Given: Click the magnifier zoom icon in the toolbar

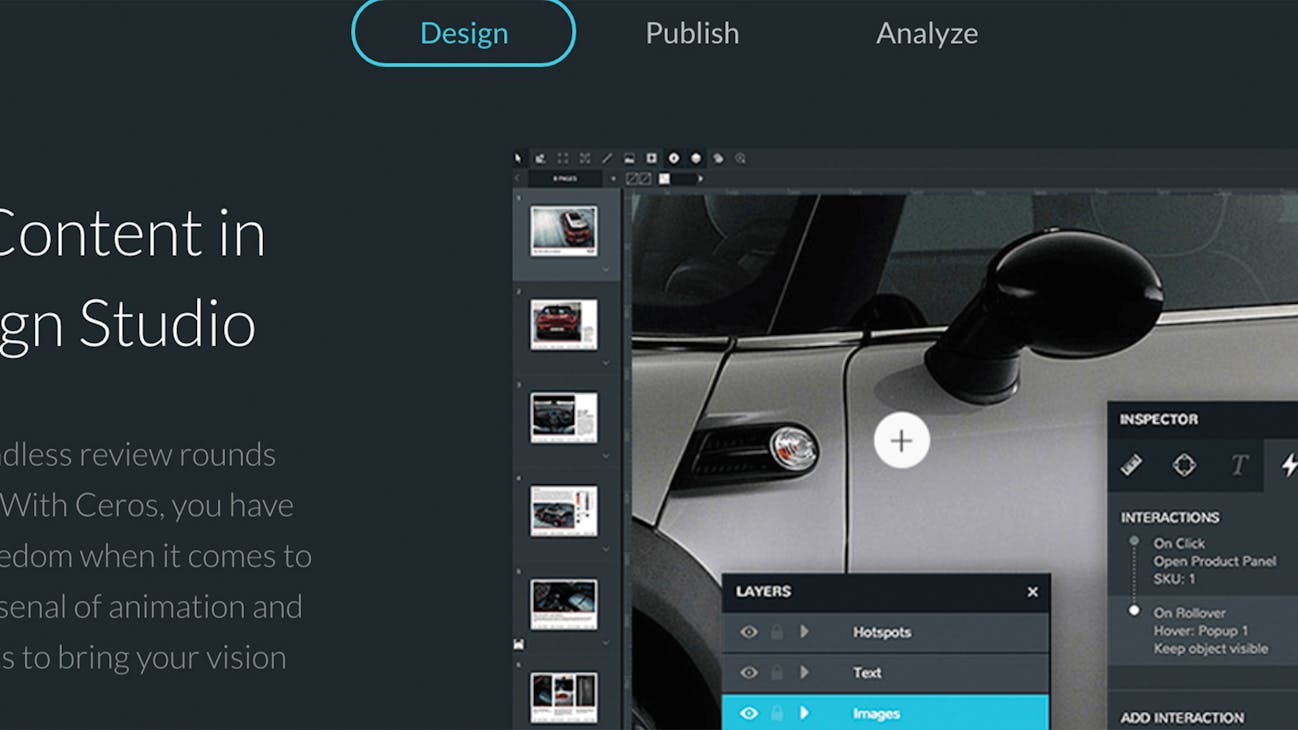Looking at the screenshot, I should 740,158.
